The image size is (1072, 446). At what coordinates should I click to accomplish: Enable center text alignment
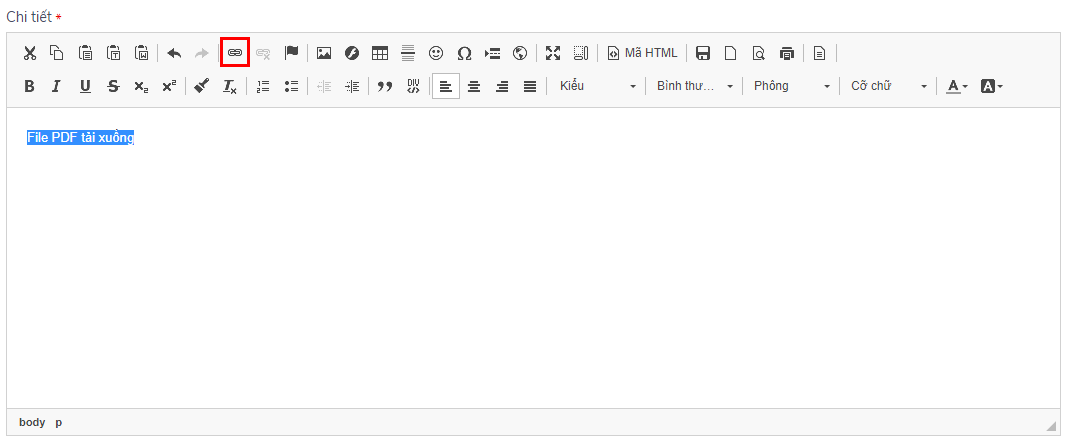click(x=474, y=87)
